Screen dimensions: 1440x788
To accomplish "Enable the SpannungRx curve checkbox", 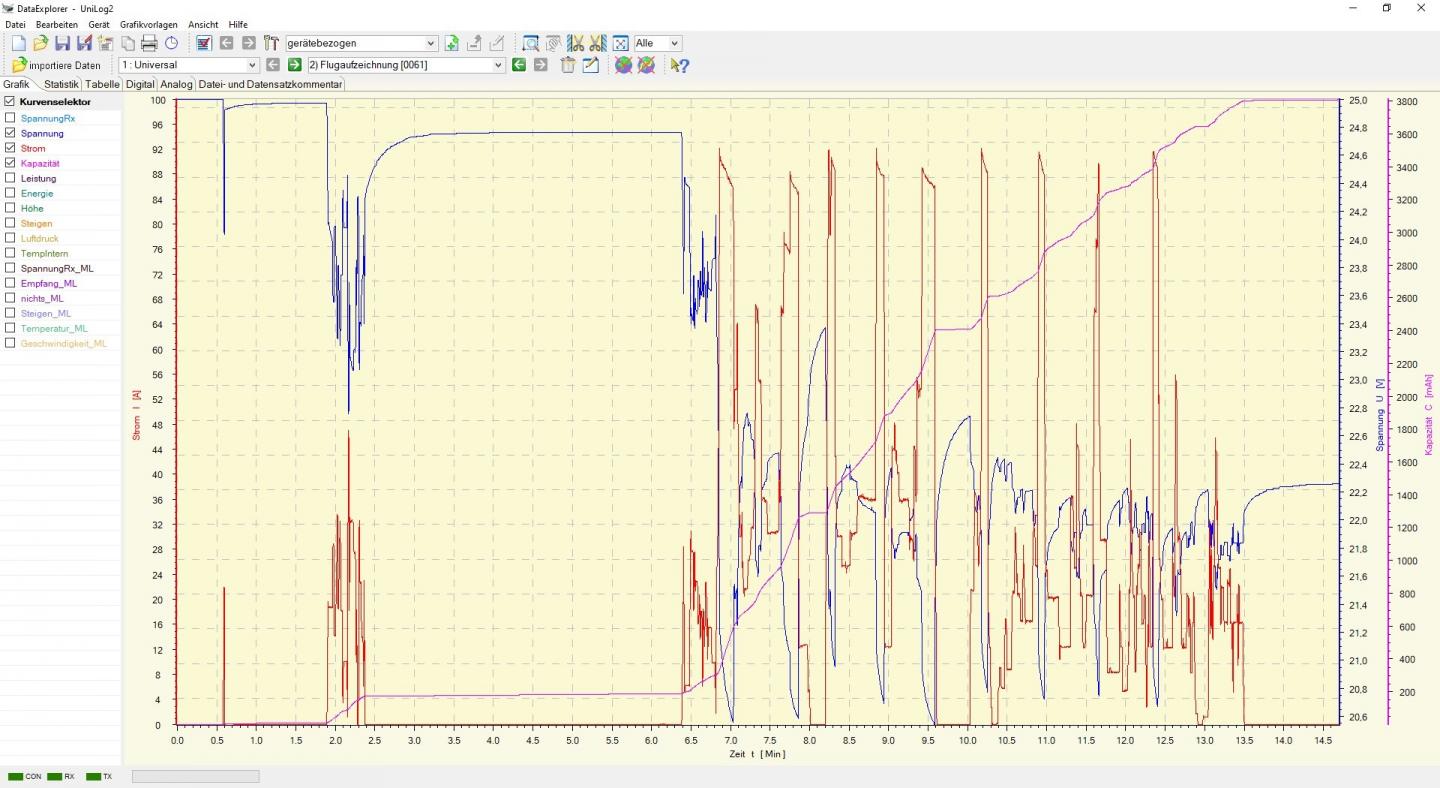I will (x=10, y=118).
